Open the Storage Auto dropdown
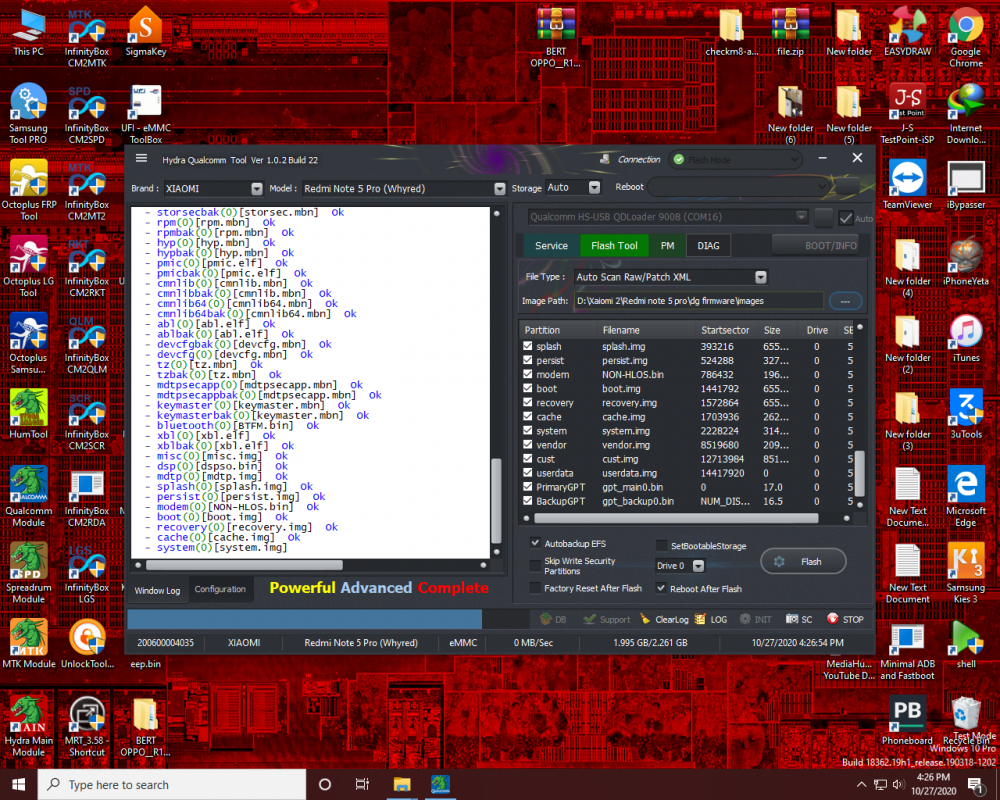The image size is (1000, 800). click(594, 187)
